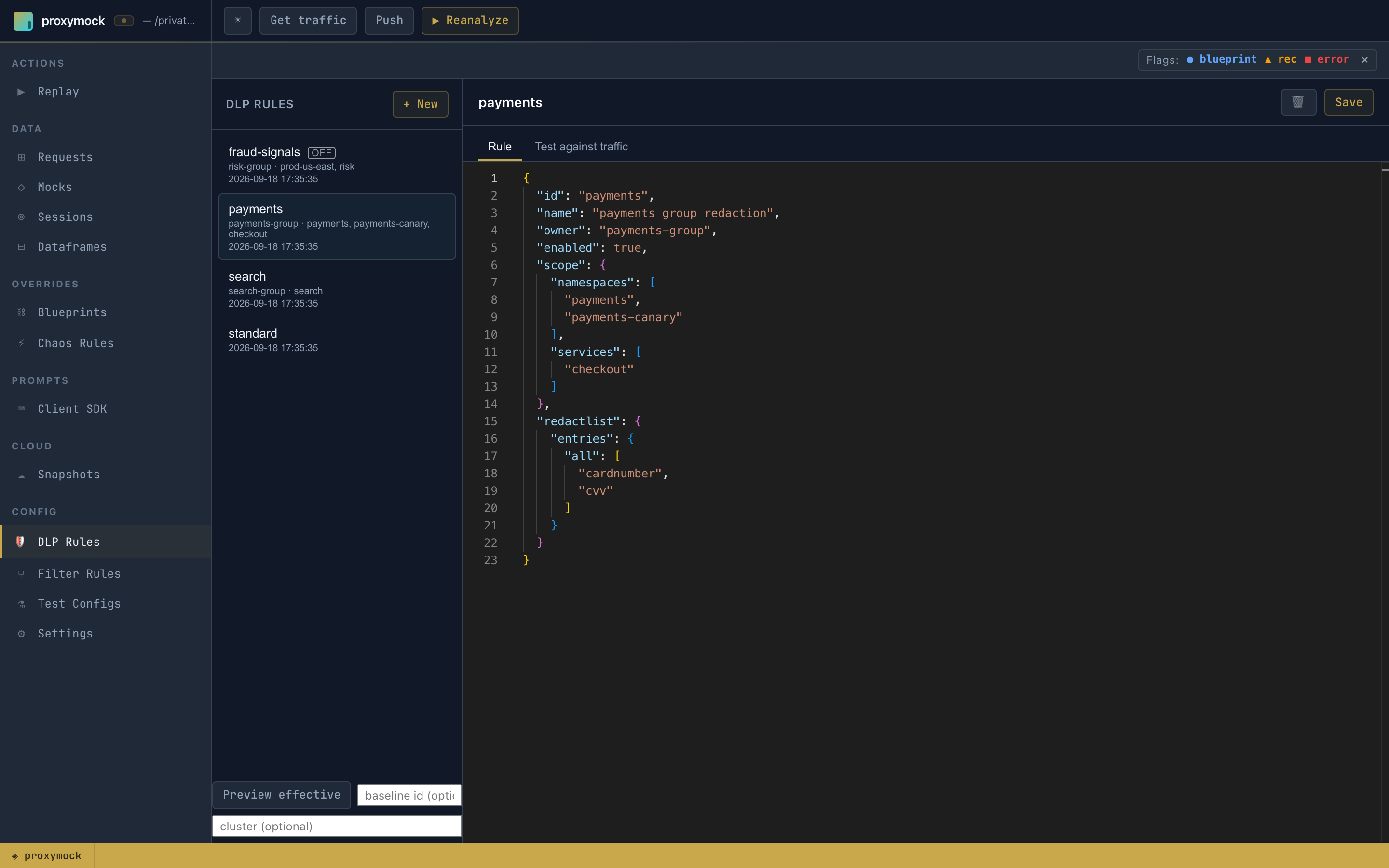Open Test Configs in the sidebar
The width and height of the screenshot is (1389, 868).
click(106, 603)
